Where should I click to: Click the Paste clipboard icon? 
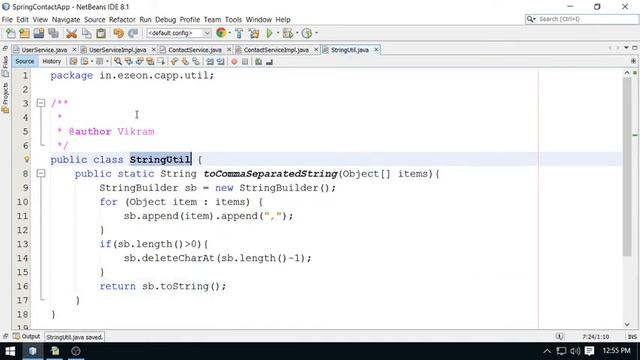(x=101, y=33)
